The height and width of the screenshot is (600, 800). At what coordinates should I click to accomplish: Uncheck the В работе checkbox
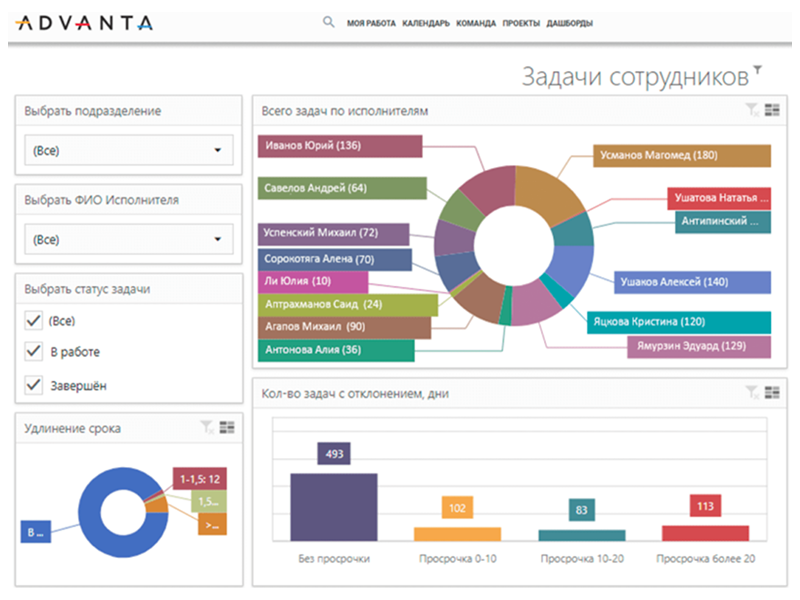point(33,352)
